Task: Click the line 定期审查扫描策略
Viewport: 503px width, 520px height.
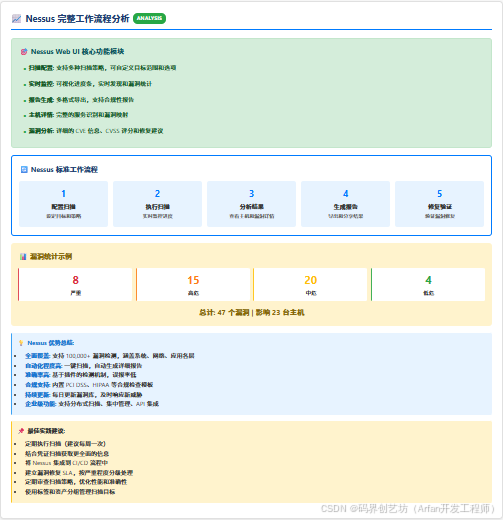Action: click(x=76, y=482)
